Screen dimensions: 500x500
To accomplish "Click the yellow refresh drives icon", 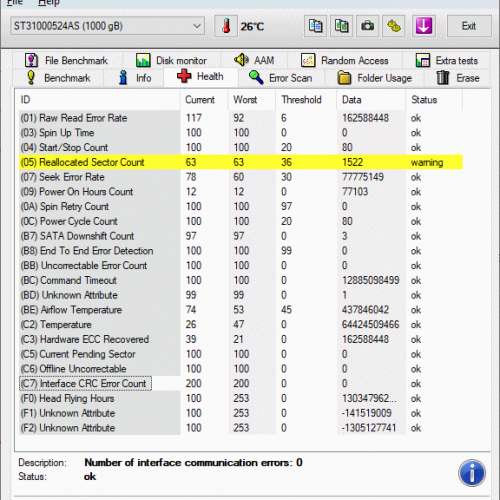I will click(x=394, y=26).
